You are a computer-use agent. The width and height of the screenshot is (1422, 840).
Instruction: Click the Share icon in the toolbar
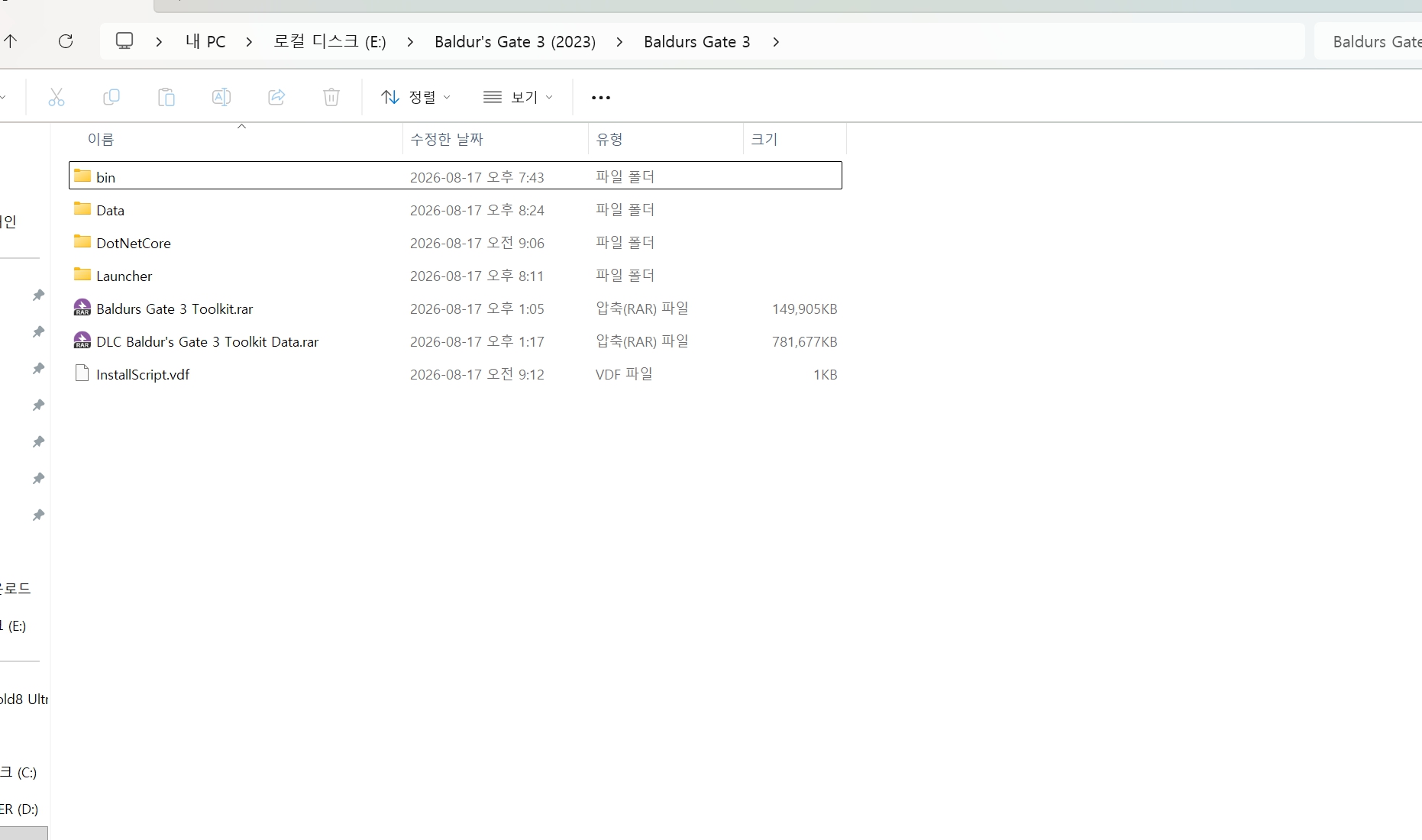[276, 97]
